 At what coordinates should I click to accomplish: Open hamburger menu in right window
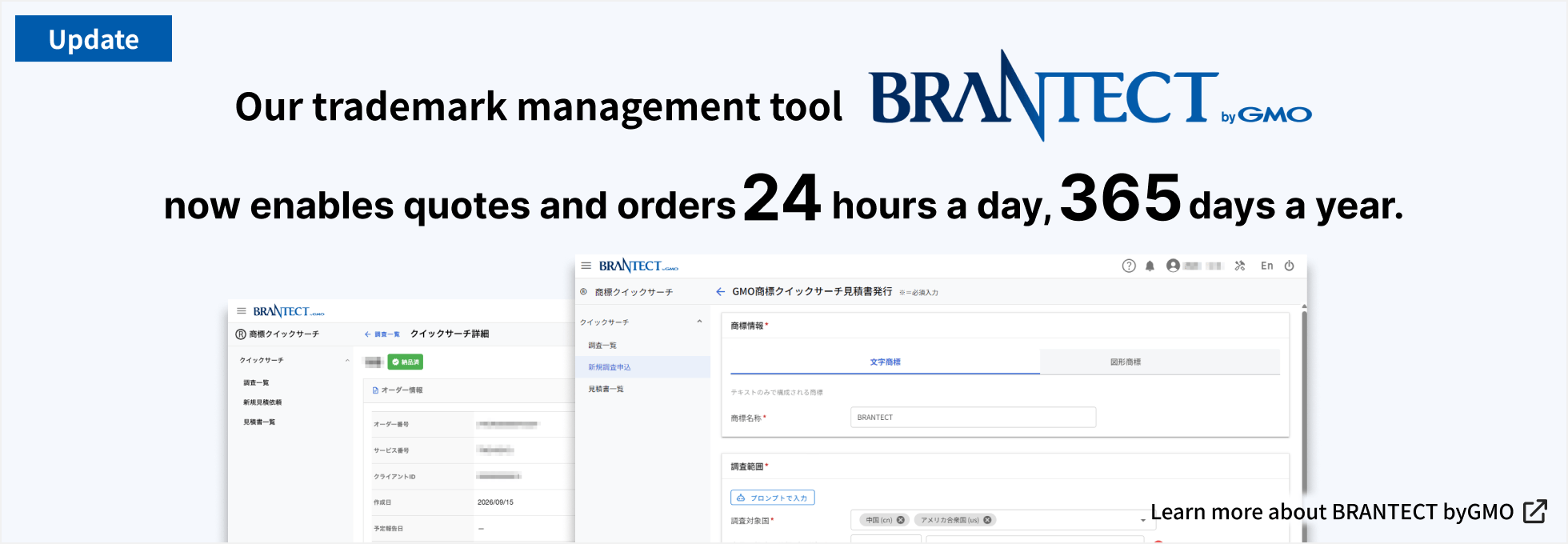point(586,266)
